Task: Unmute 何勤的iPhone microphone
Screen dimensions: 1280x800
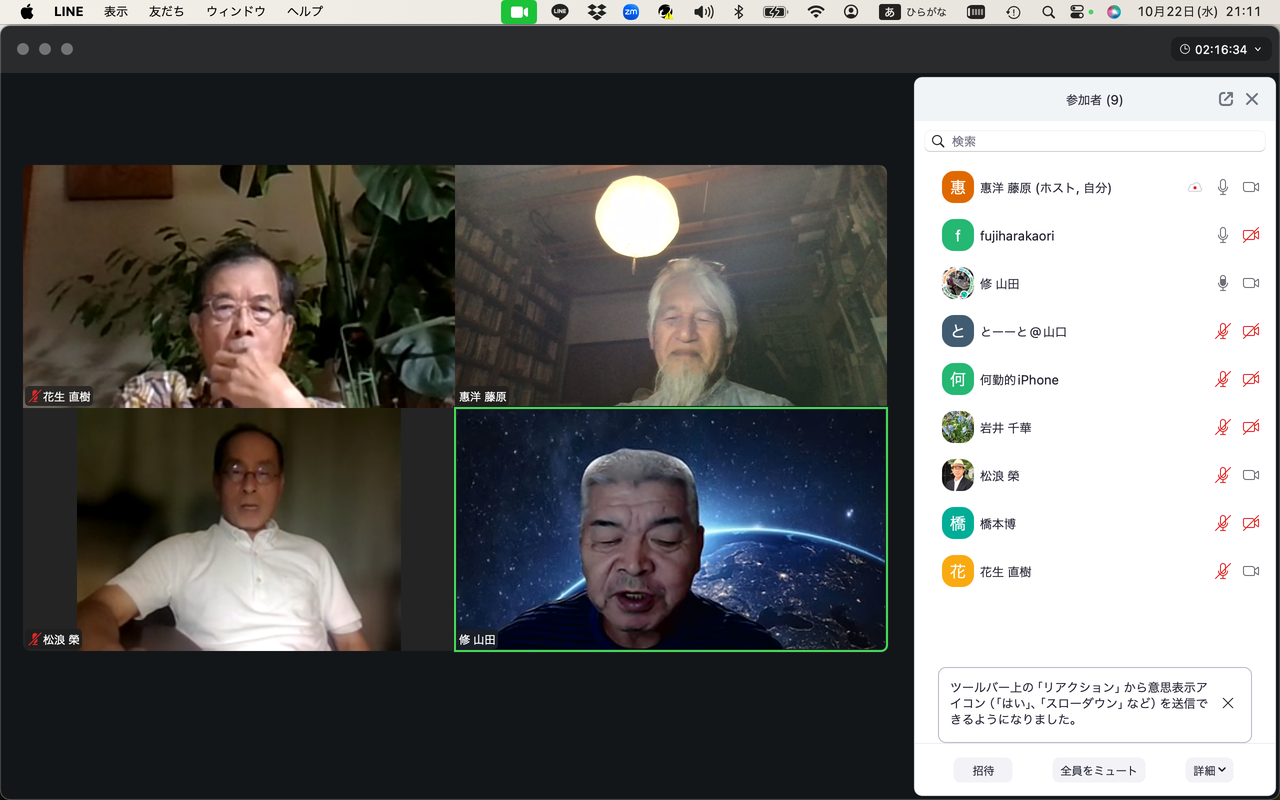Action: (1222, 379)
